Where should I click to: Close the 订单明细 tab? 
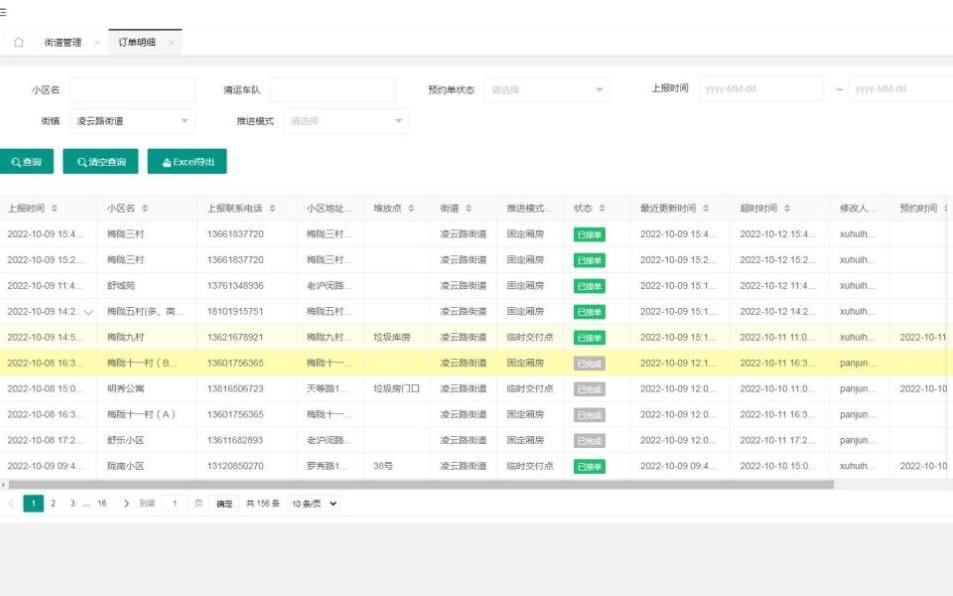171,43
